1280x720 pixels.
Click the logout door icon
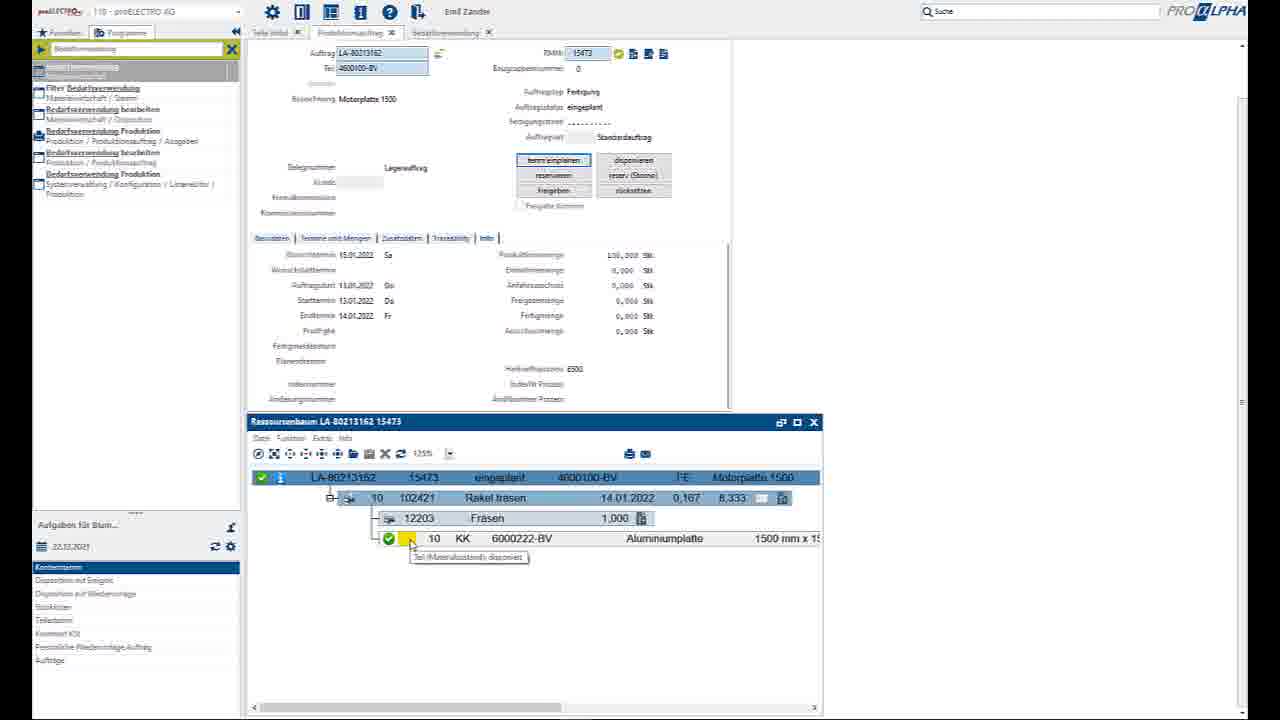tap(418, 12)
